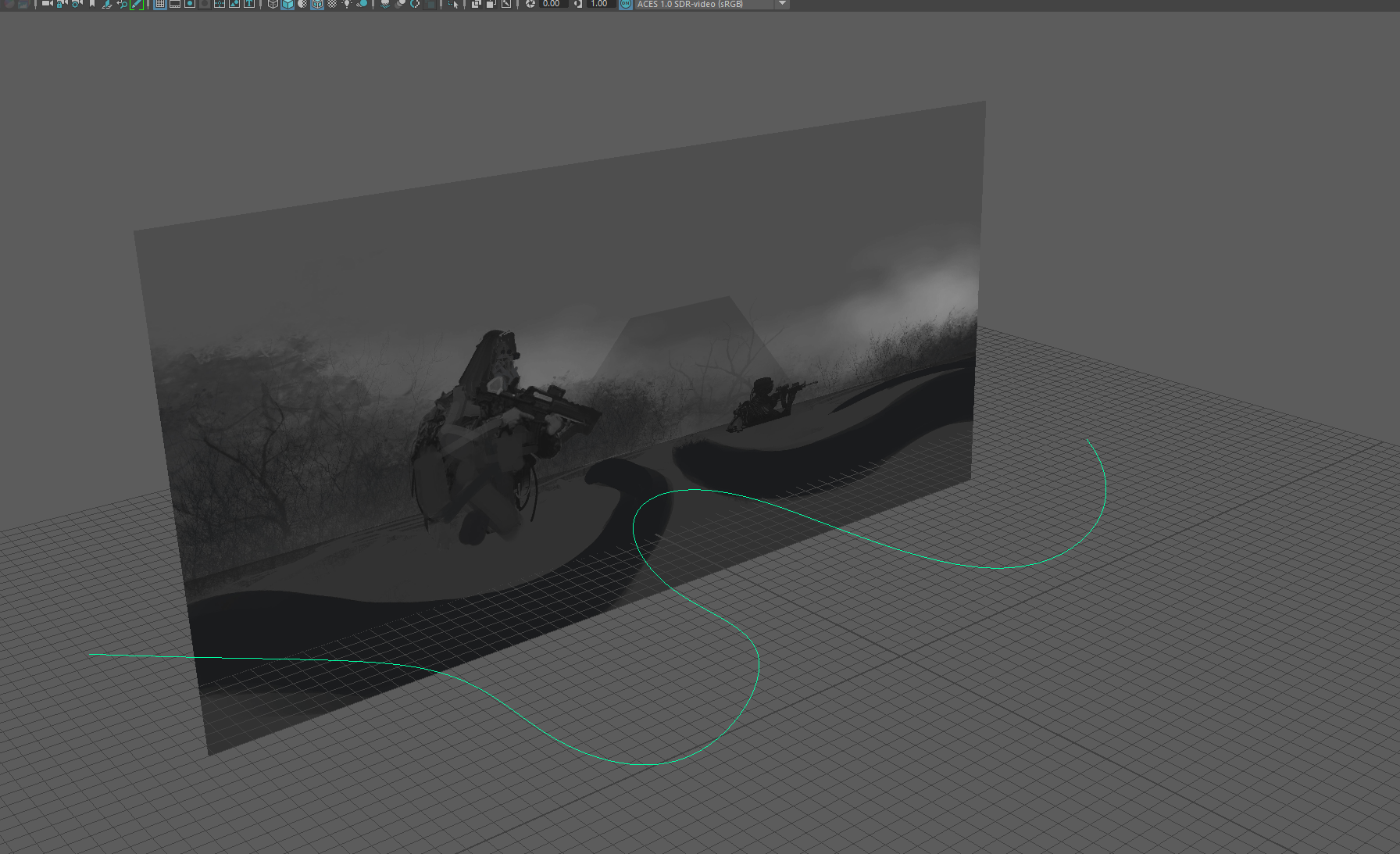1400x854 pixels.
Task: Switch to Wireframe shading cube
Action: (273, 4)
